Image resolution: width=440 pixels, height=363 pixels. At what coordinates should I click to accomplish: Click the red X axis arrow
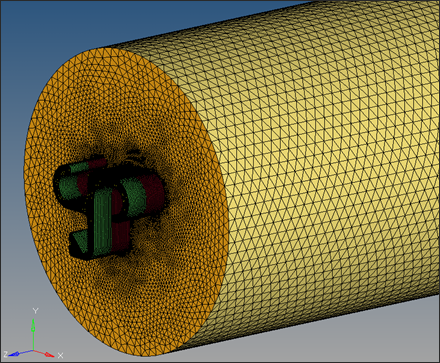click(x=44, y=353)
